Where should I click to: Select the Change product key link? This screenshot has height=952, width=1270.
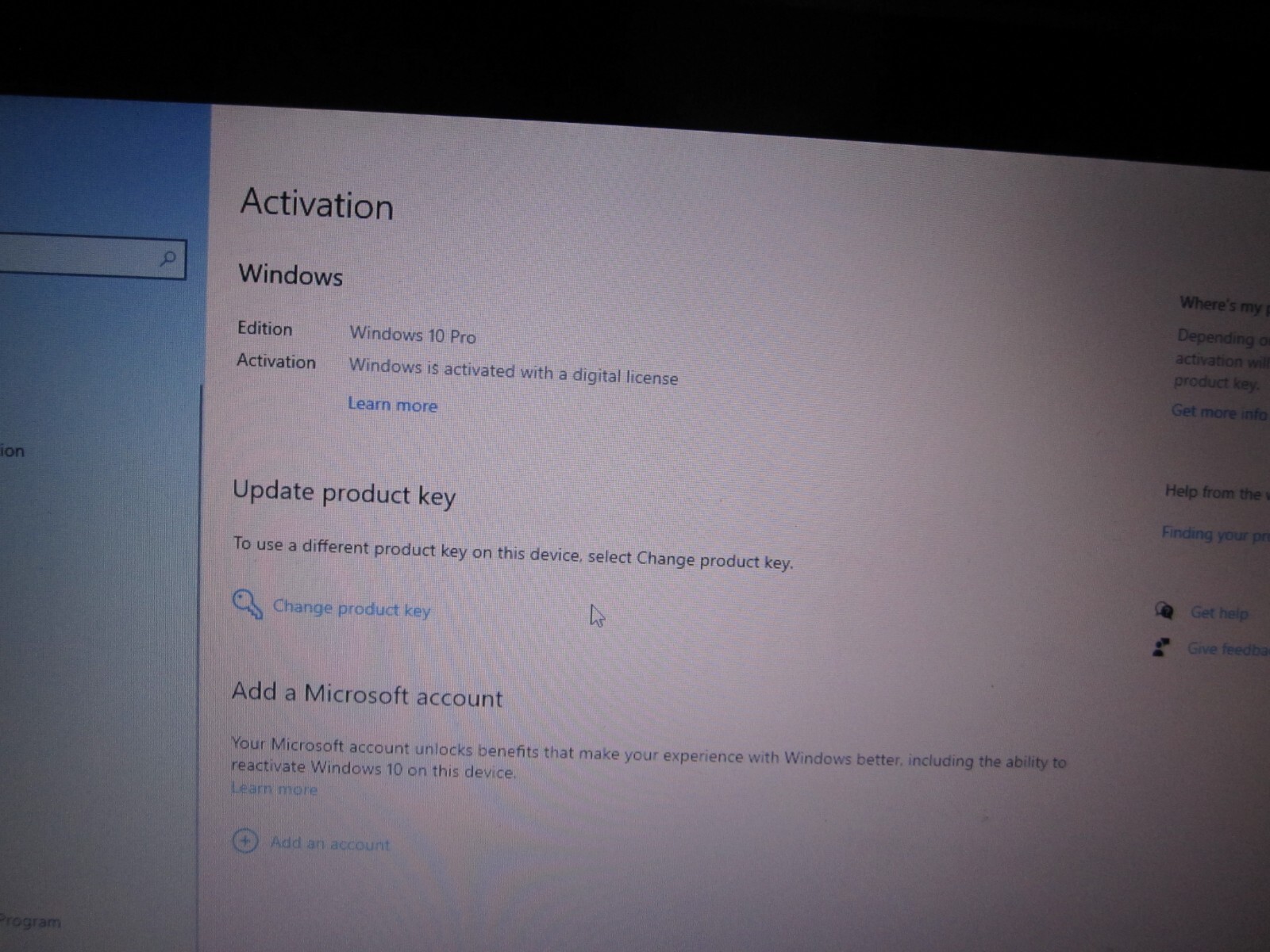pos(351,608)
